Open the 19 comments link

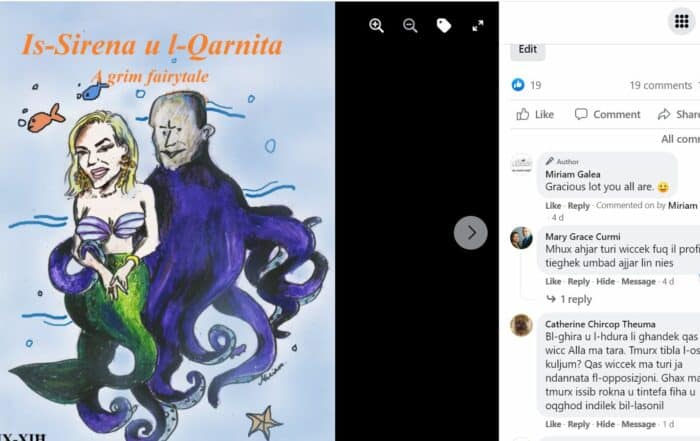pyautogui.click(x=661, y=85)
